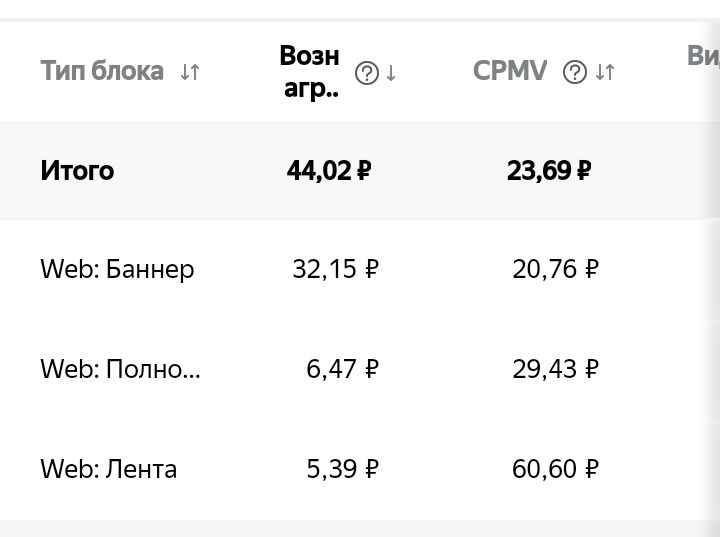The image size is (720, 537).
Task: Click CPMV 20,76 ₽ cell
Action: pos(556,269)
